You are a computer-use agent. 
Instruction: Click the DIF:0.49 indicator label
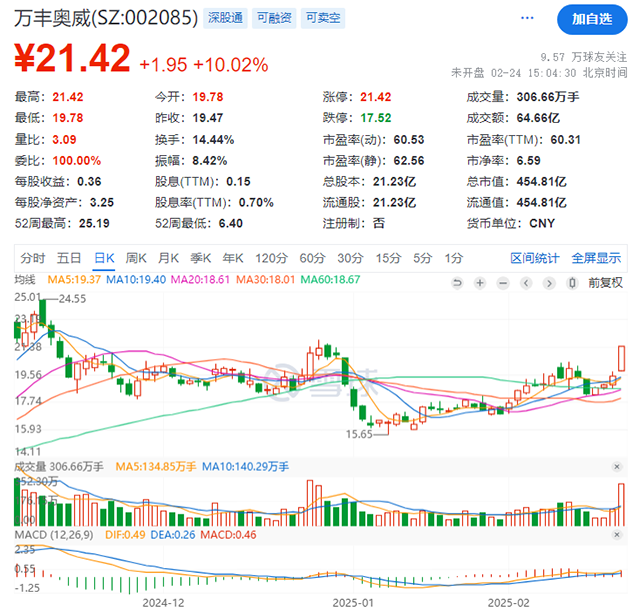click(x=125, y=535)
